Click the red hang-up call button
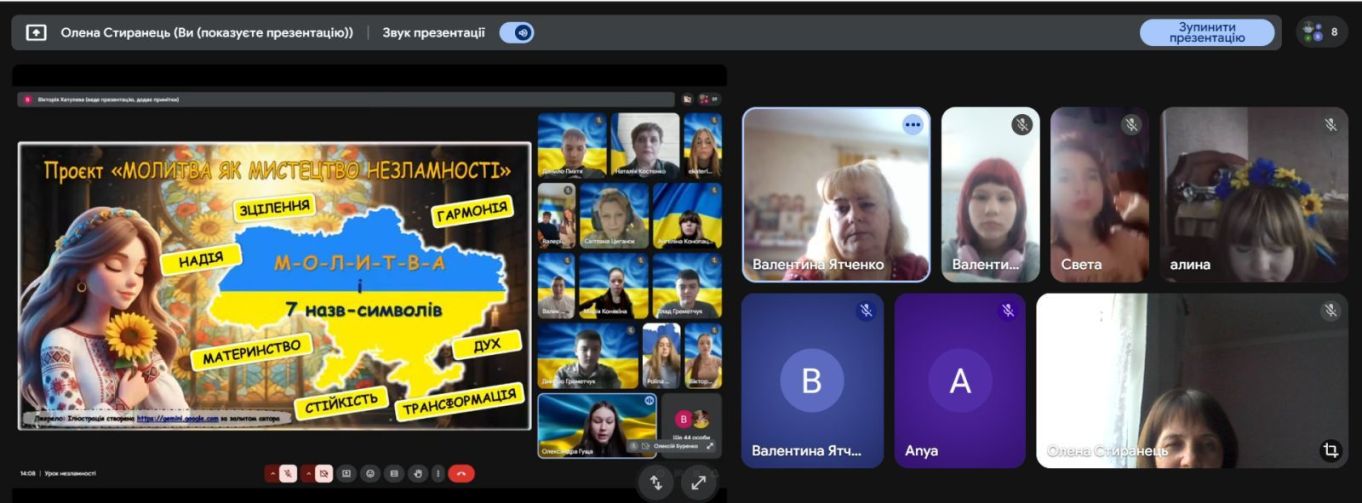 coord(461,473)
